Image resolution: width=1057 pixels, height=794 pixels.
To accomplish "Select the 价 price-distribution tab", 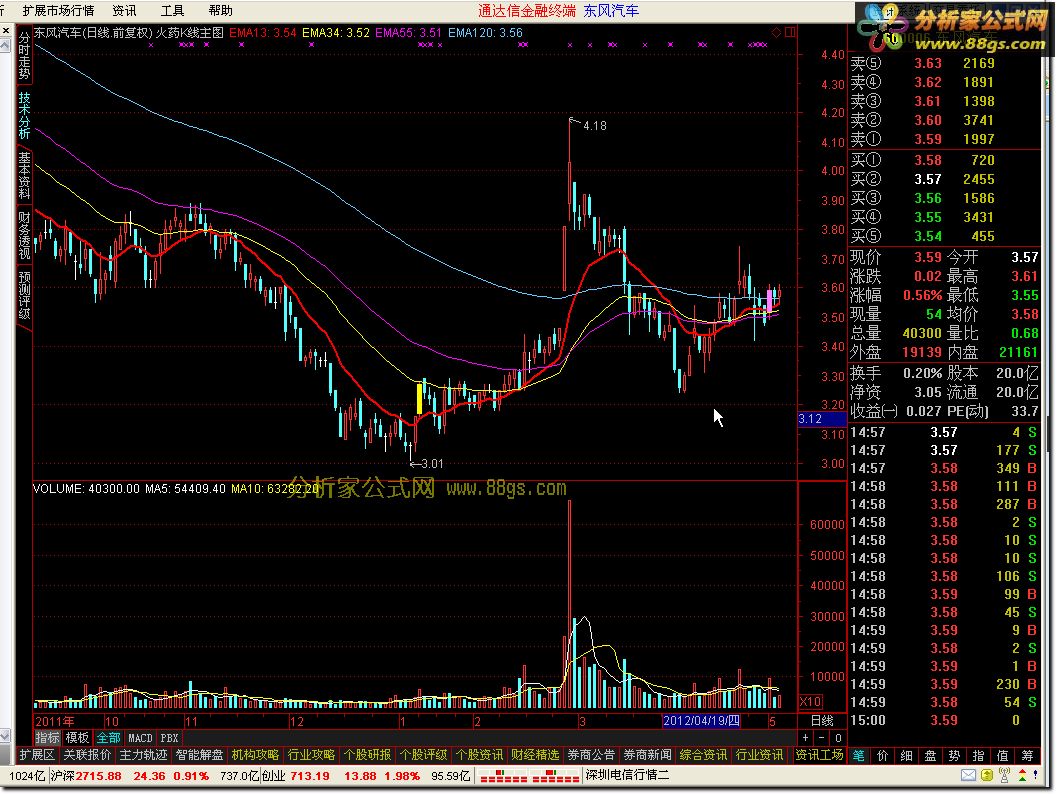I will pyautogui.click(x=882, y=756).
